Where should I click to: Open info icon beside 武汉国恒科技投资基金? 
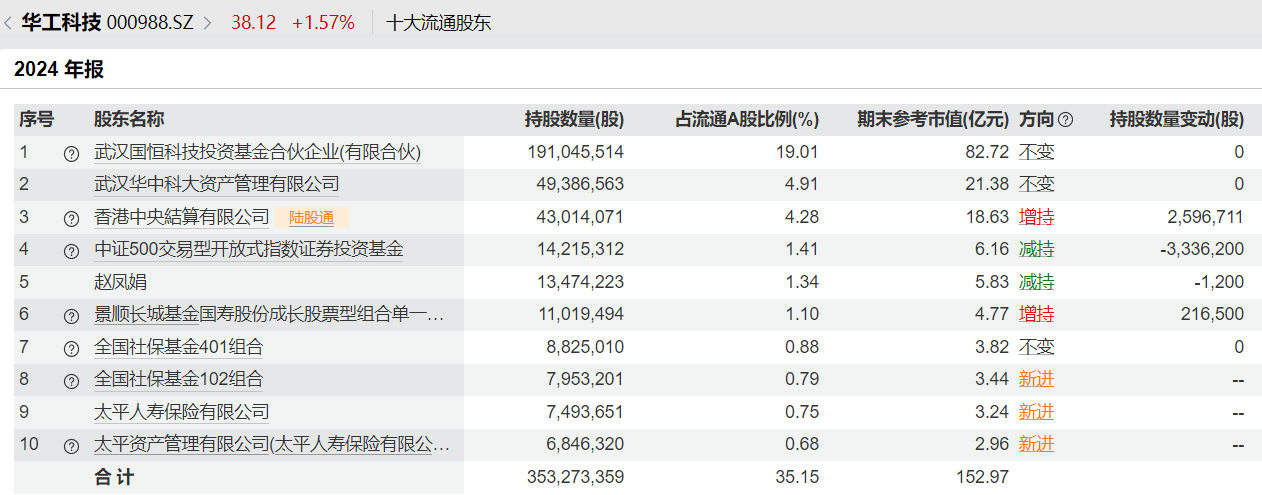click(x=71, y=154)
